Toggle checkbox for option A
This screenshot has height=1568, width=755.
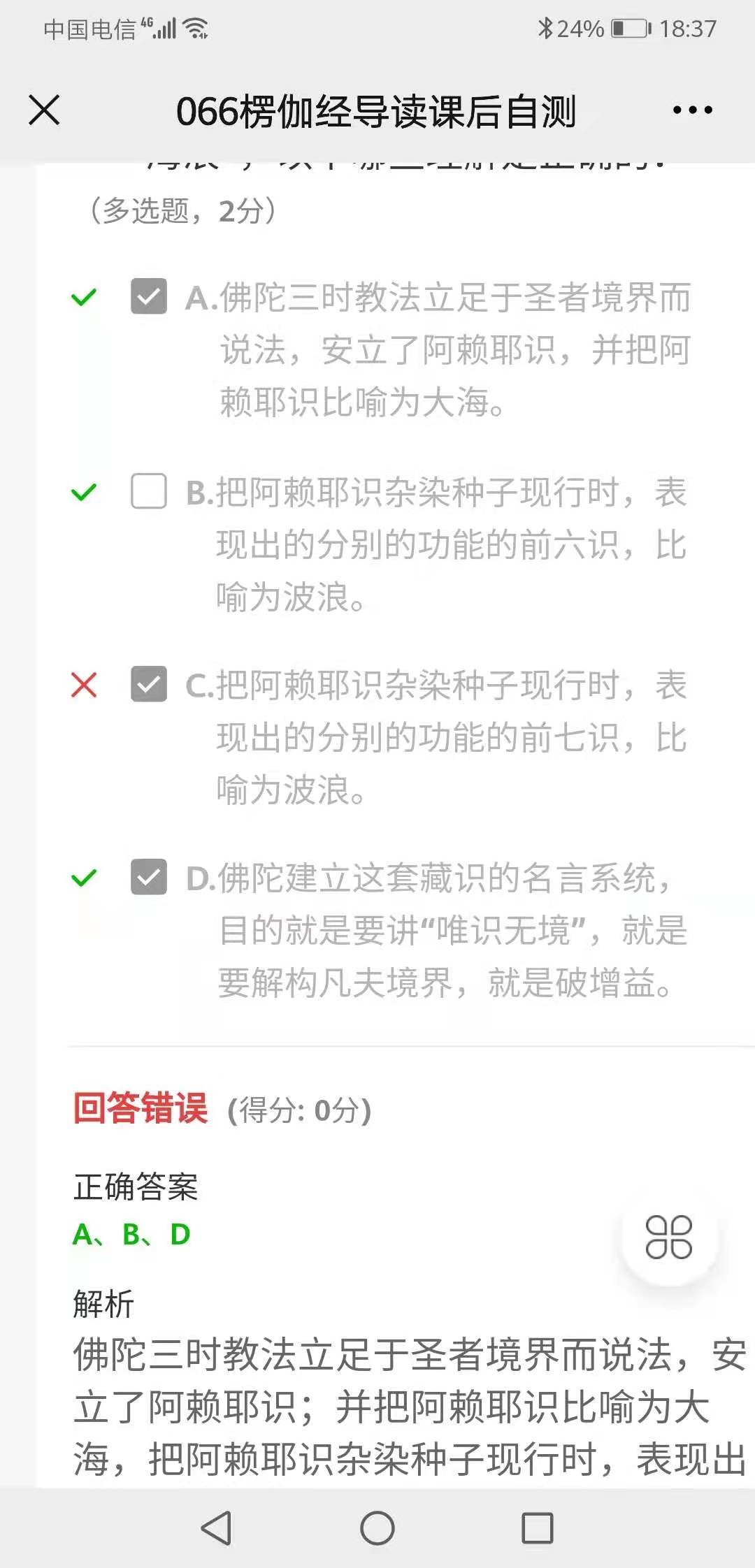point(149,296)
